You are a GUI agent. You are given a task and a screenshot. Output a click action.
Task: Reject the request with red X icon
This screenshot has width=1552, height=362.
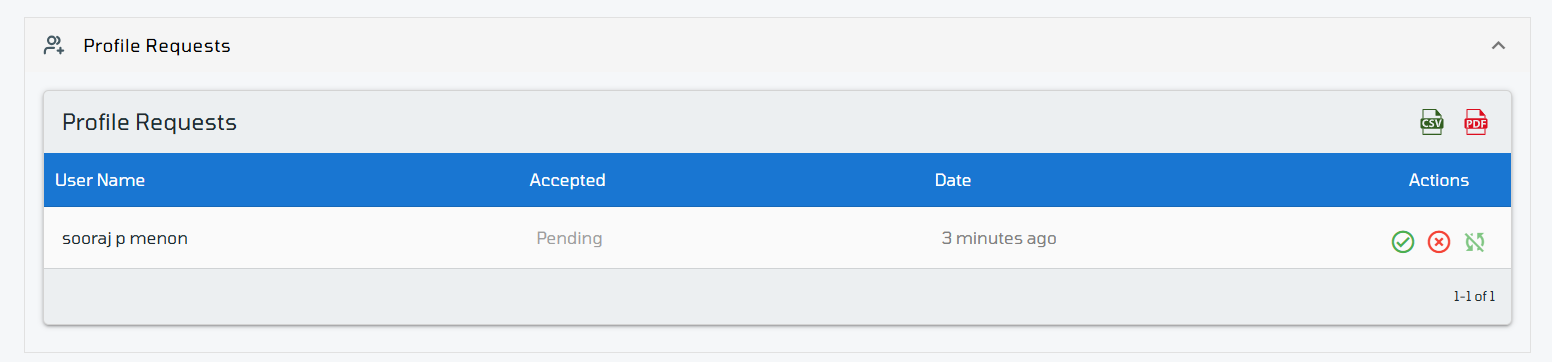tap(1439, 242)
